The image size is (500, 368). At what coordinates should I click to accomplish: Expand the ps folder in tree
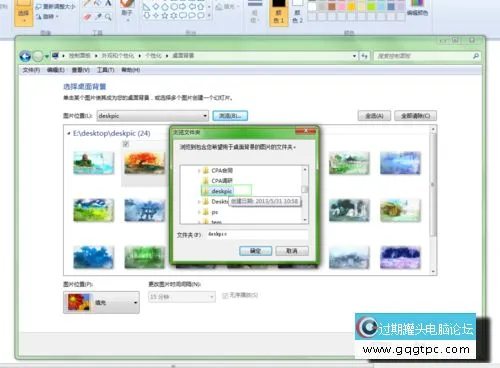point(199,212)
